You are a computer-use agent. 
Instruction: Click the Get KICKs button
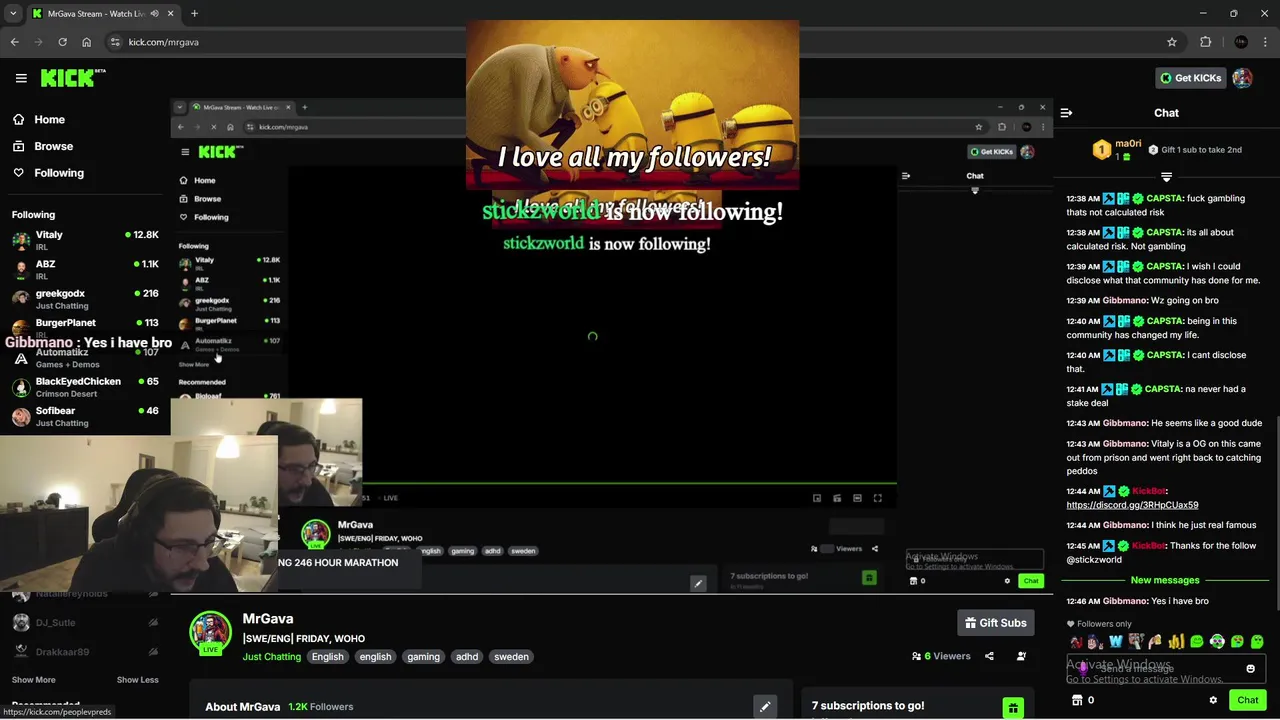pyautogui.click(x=1190, y=78)
